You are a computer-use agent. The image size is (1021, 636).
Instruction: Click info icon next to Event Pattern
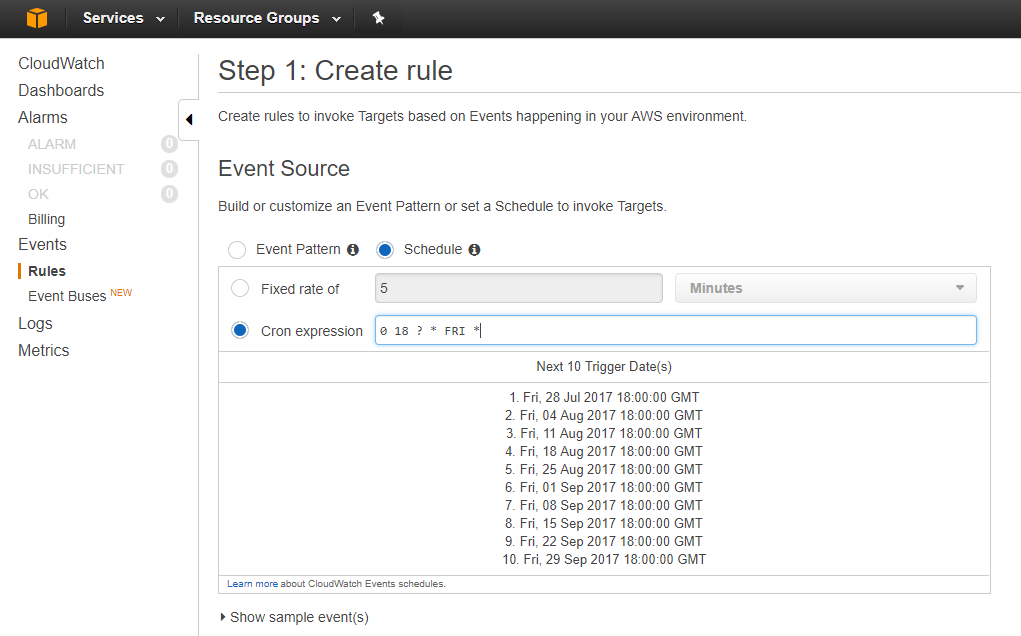click(x=353, y=250)
